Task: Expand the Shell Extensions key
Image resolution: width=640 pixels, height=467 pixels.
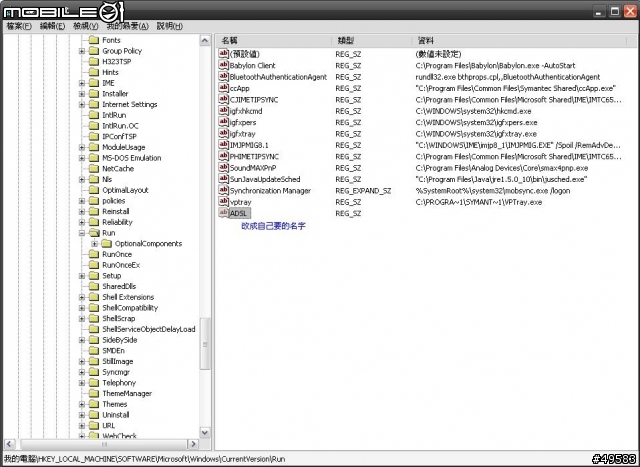Action: [x=82, y=297]
